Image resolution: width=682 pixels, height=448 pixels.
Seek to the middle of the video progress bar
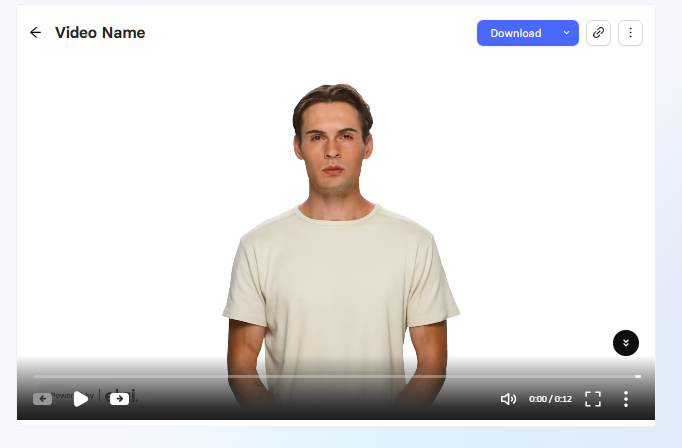[338, 376]
